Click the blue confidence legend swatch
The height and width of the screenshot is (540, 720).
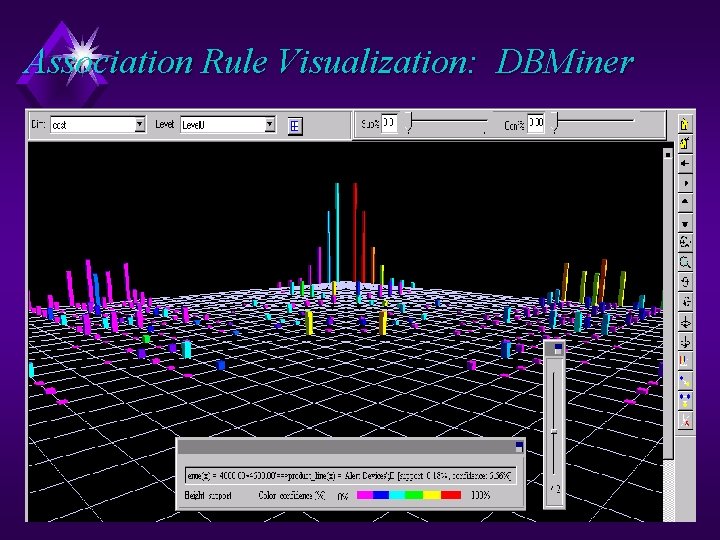click(x=381, y=495)
